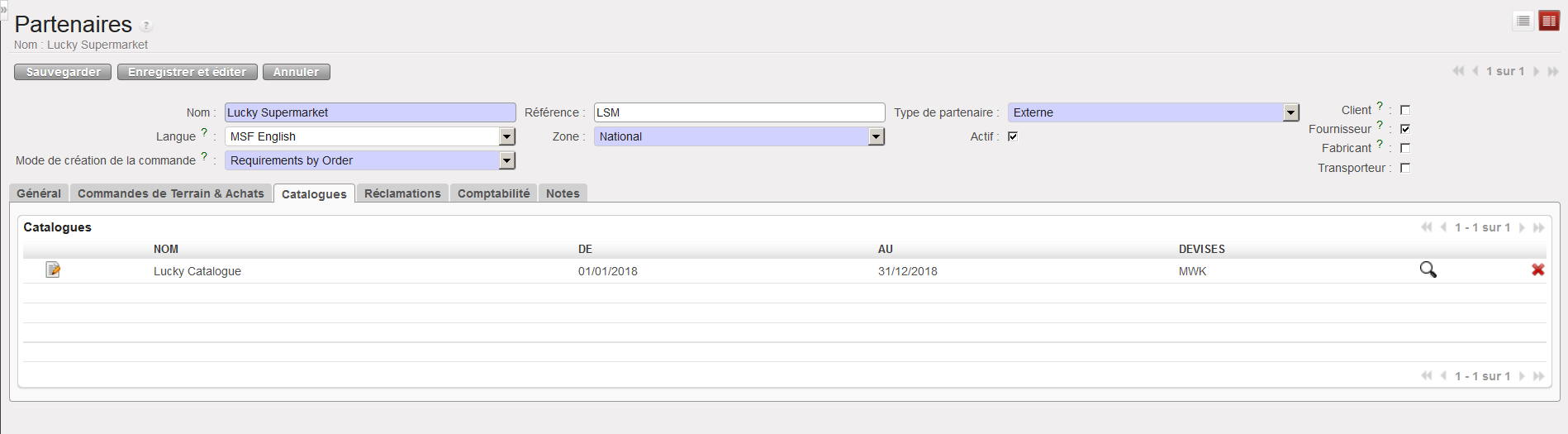Click the edit icon for Lucky Catalogue
The image size is (1568, 434).
click(53, 269)
